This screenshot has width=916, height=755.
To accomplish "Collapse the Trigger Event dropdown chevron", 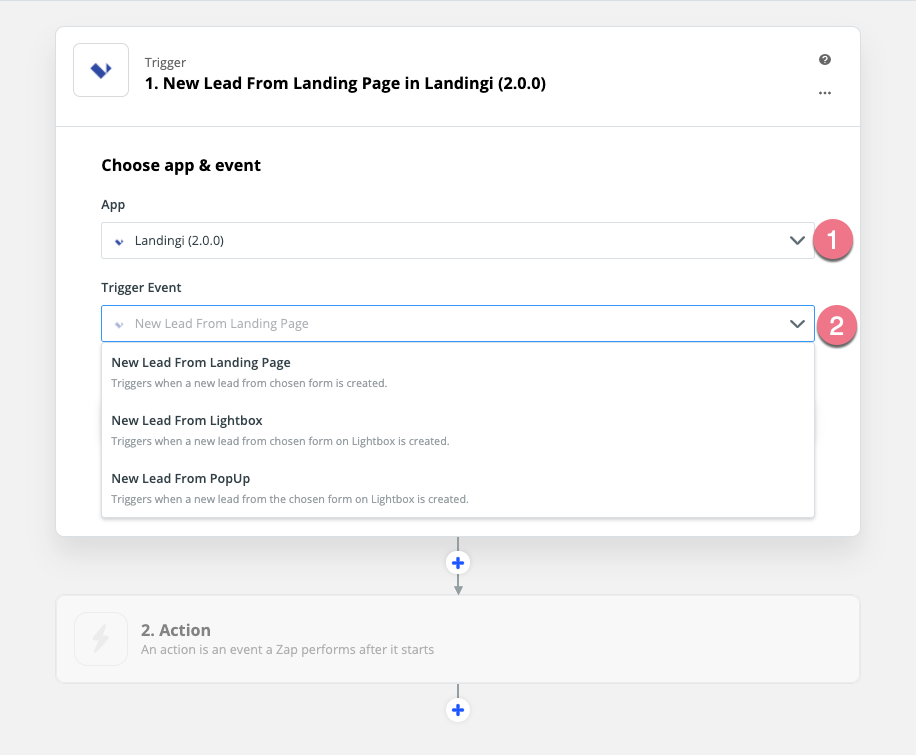I will pos(797,324).
